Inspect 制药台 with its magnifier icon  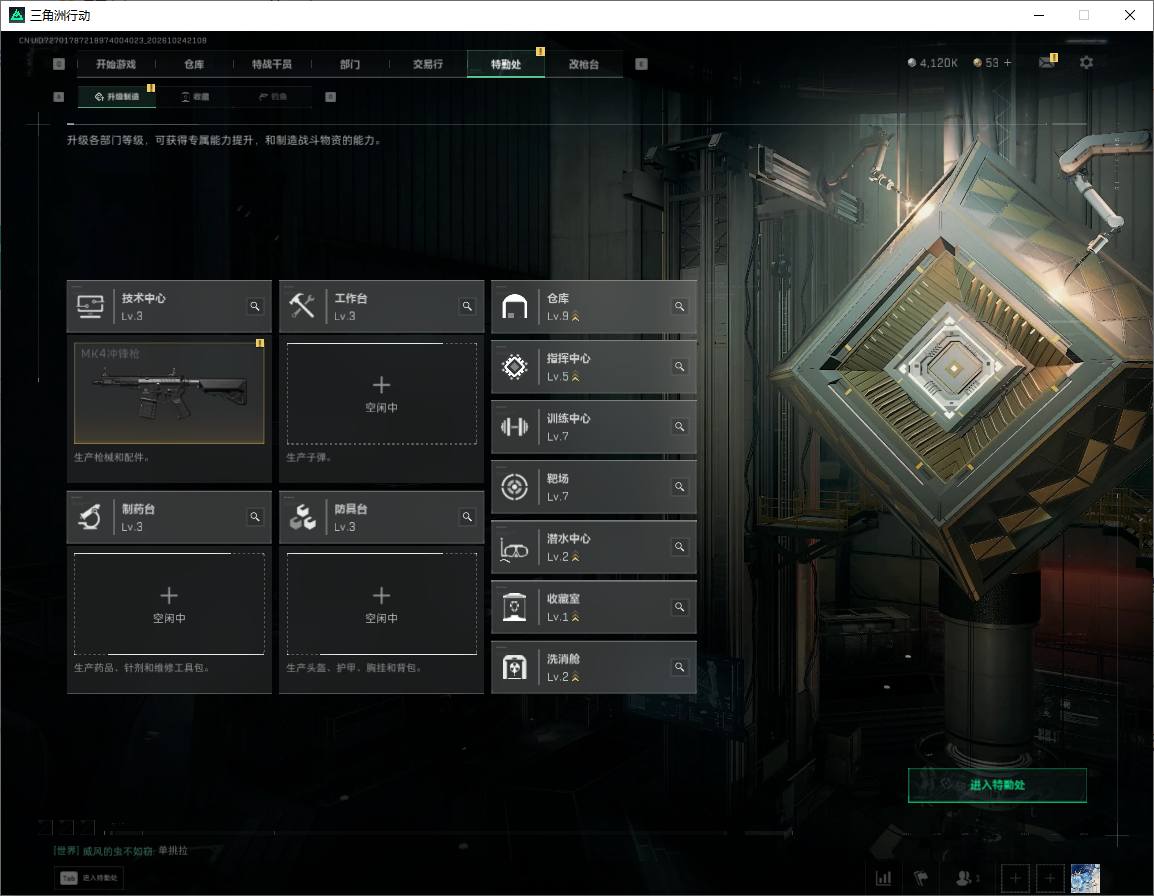[255, 517]
